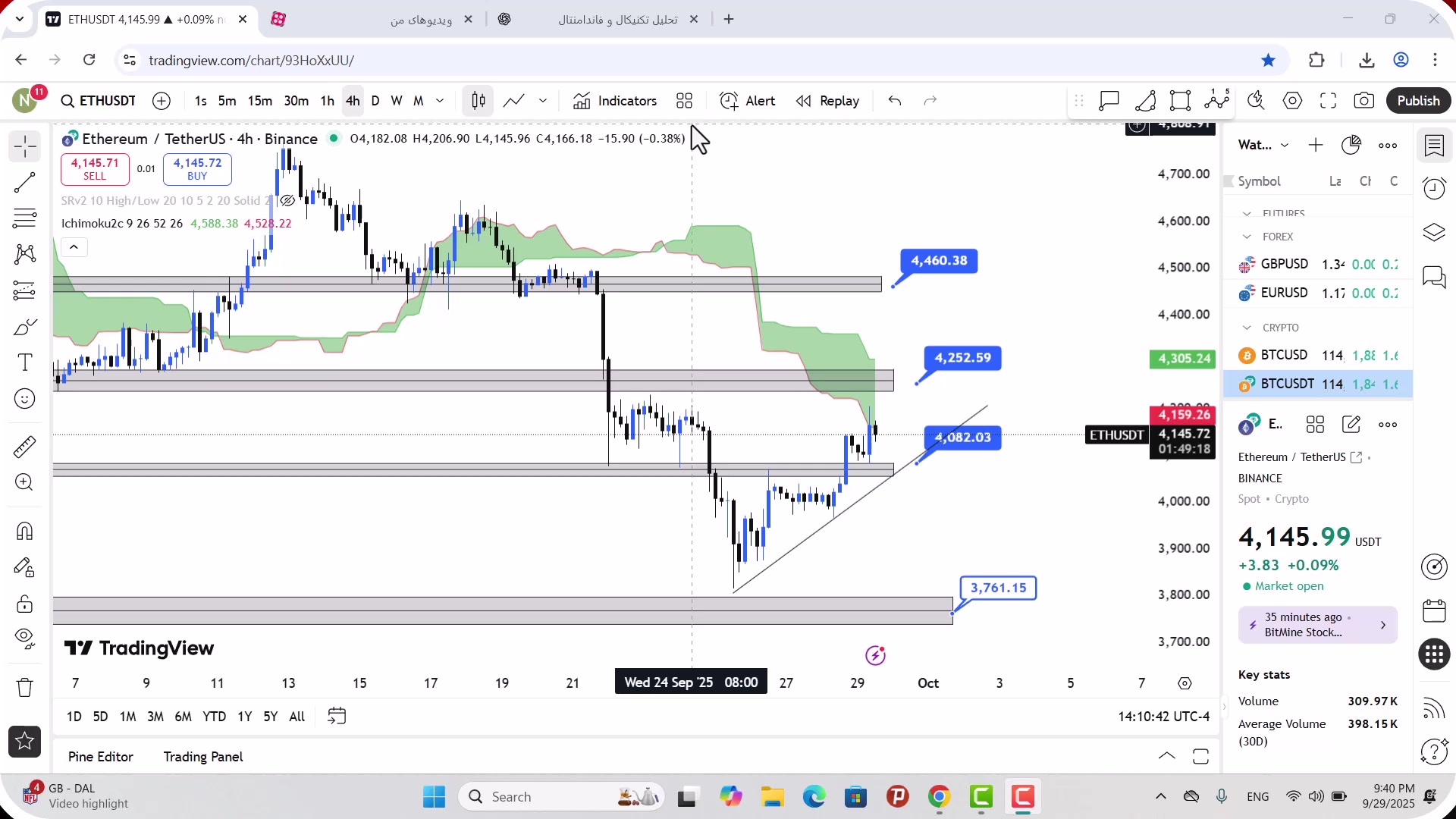Start bar Replay mode
This screenshot has width=1456, height=819.
(827, 101)
